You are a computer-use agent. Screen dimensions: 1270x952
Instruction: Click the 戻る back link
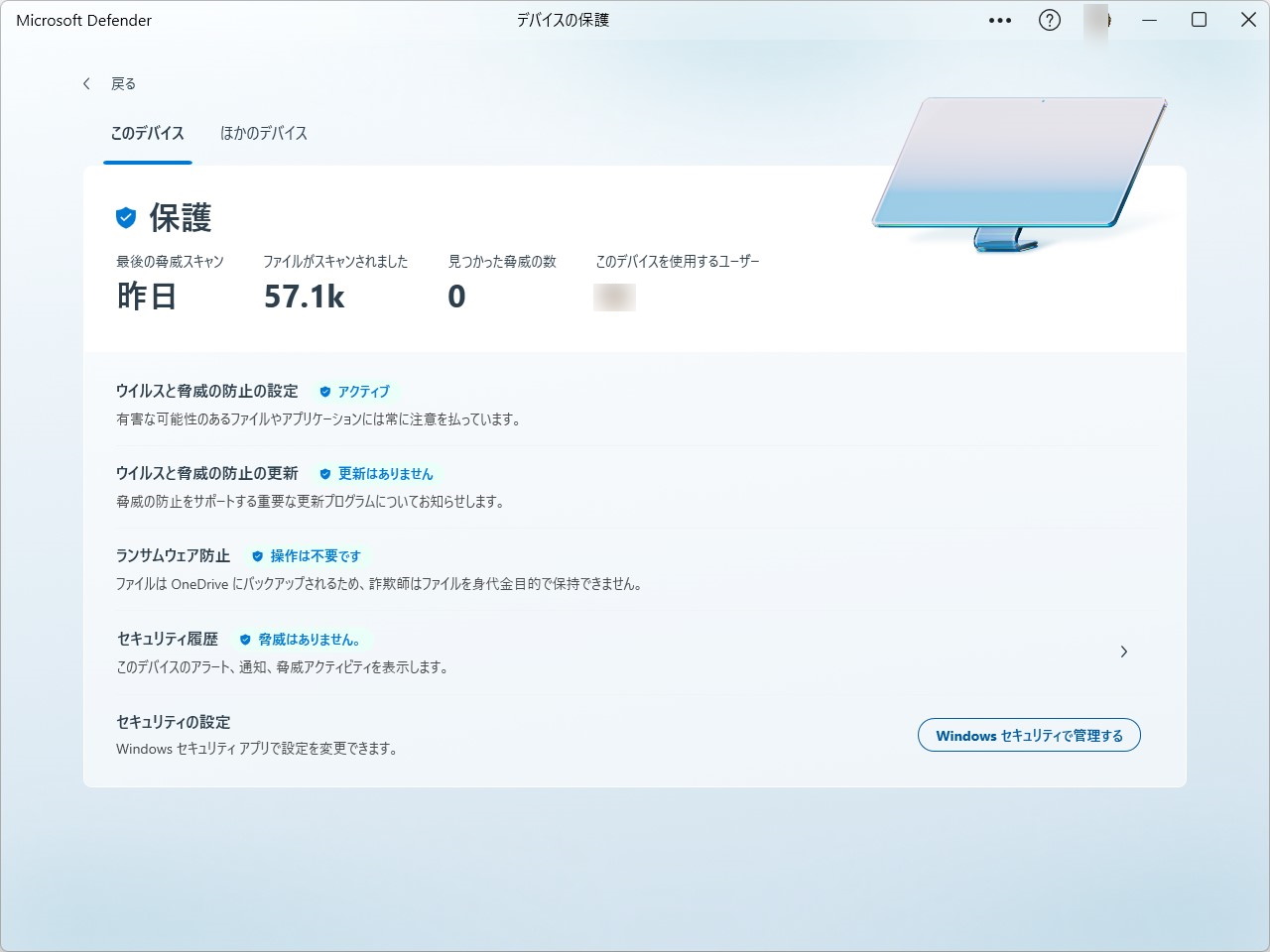123,83
